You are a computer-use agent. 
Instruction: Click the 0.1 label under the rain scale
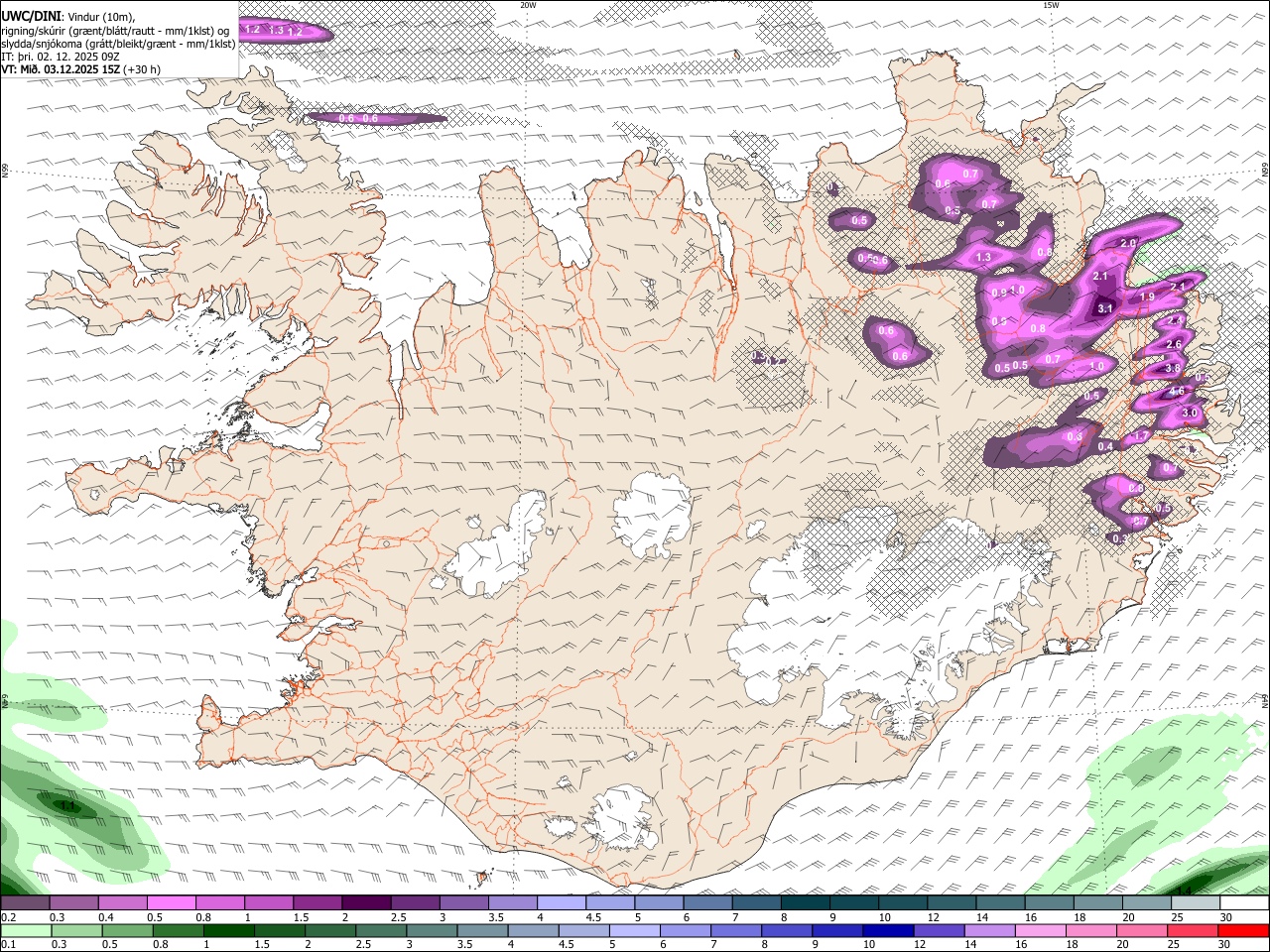[x=8, y=945]
